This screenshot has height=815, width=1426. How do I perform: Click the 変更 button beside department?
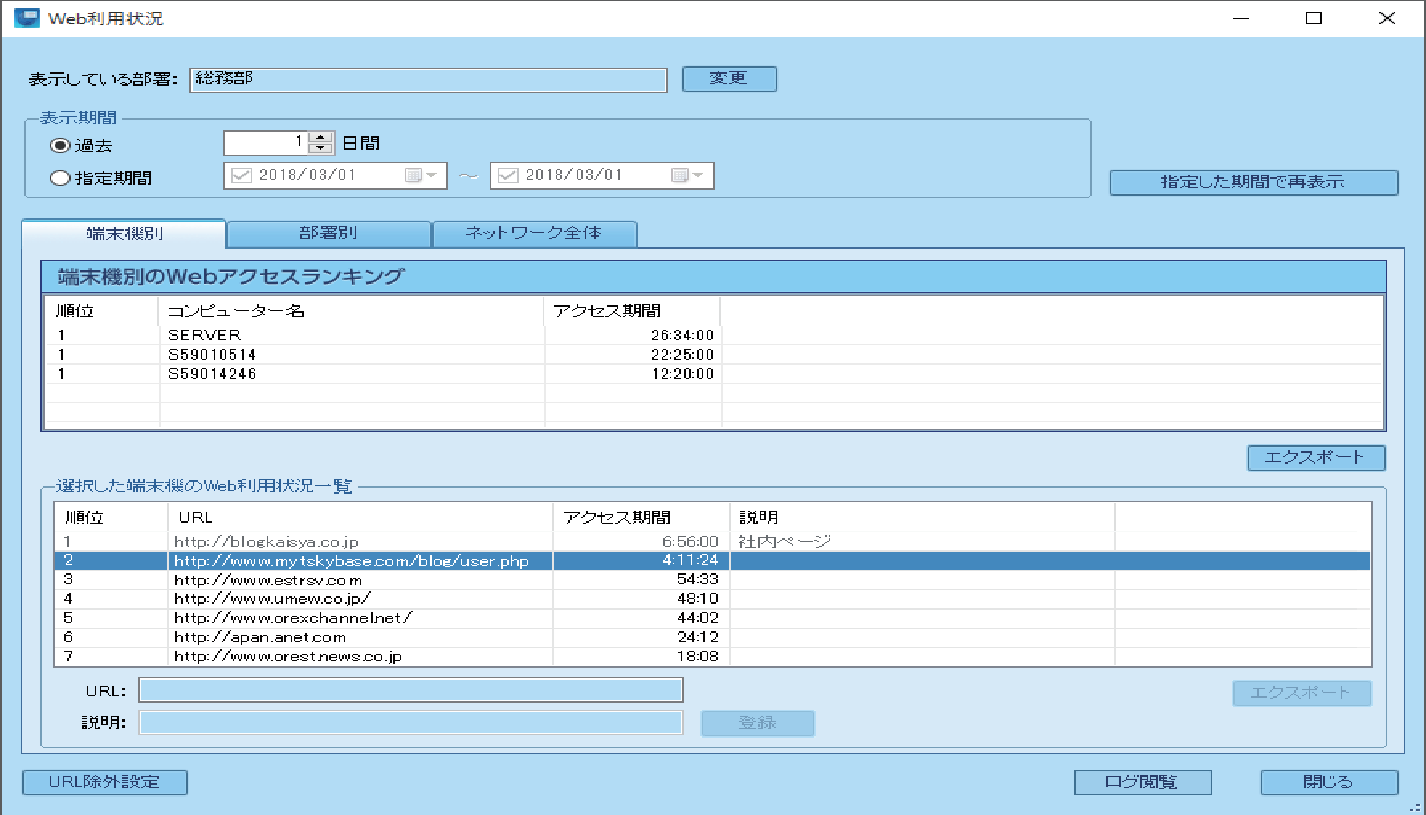coord(729,78)
